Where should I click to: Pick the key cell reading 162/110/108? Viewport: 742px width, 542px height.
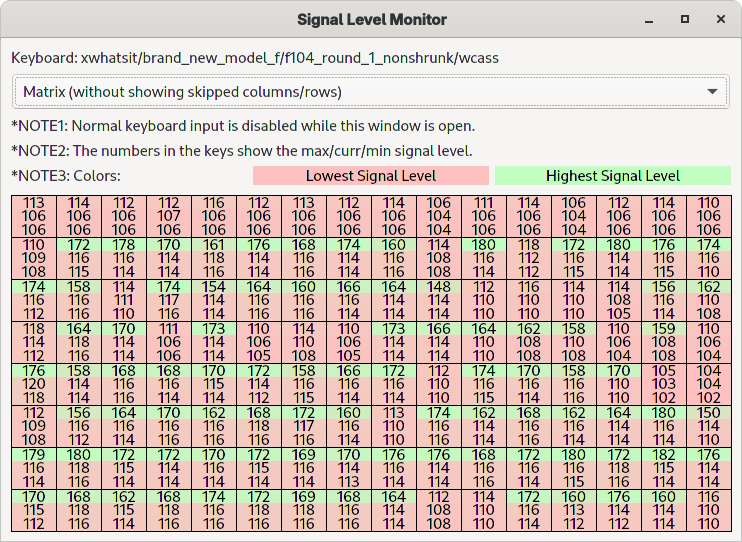click(x=709, y=301)
